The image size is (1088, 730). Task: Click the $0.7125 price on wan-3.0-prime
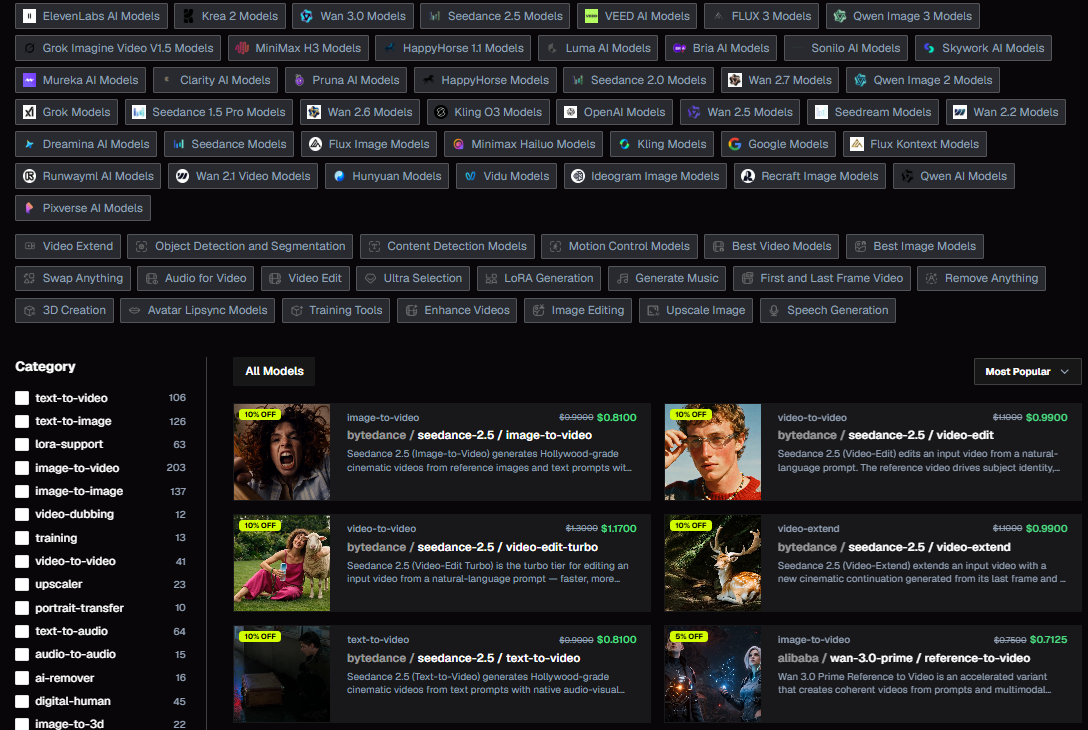(1048, 639)
